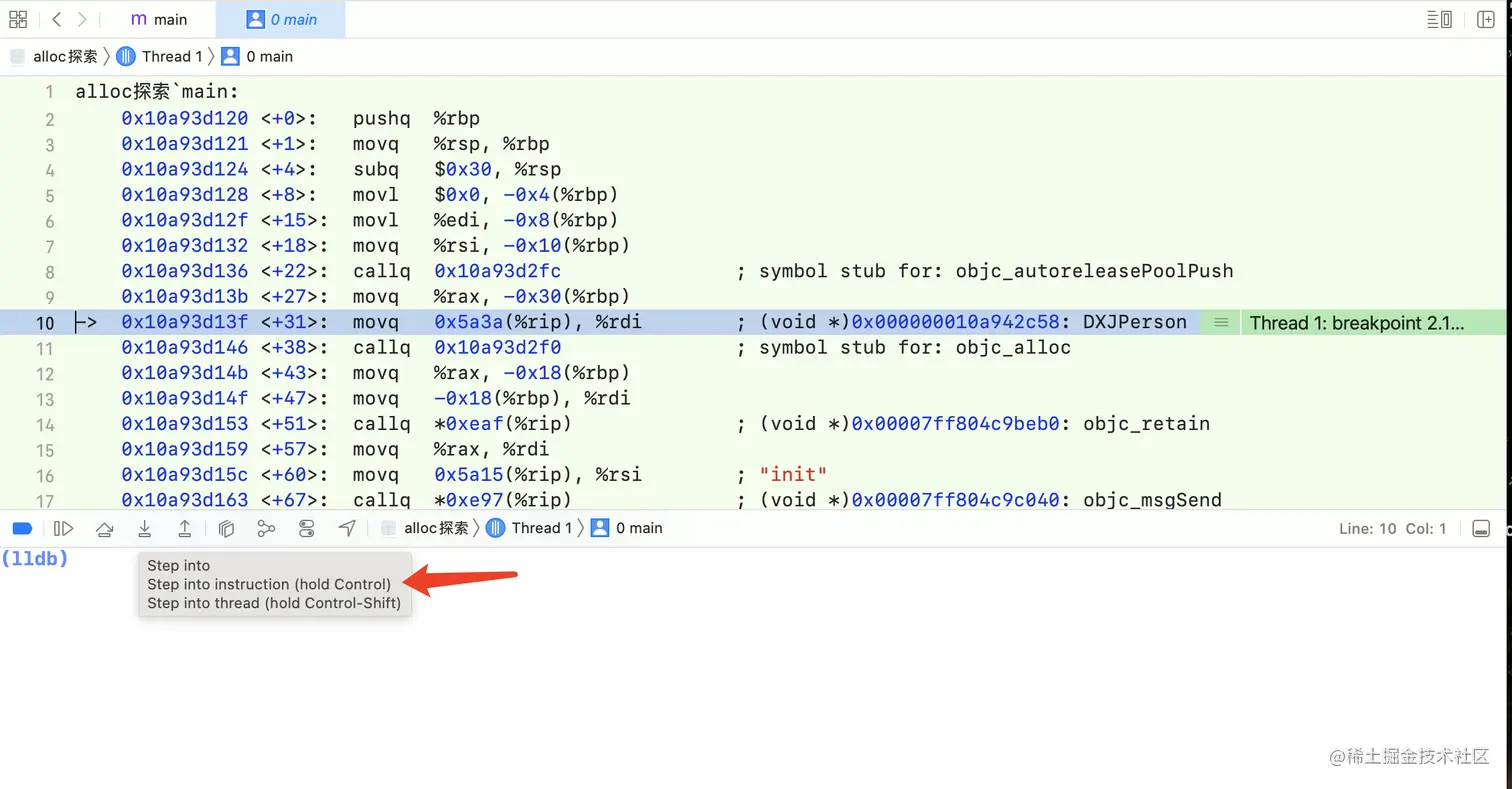Click line number 8 in the gutter
Image resolution: width=1512 pixels, height=789 pixels.
49,271
